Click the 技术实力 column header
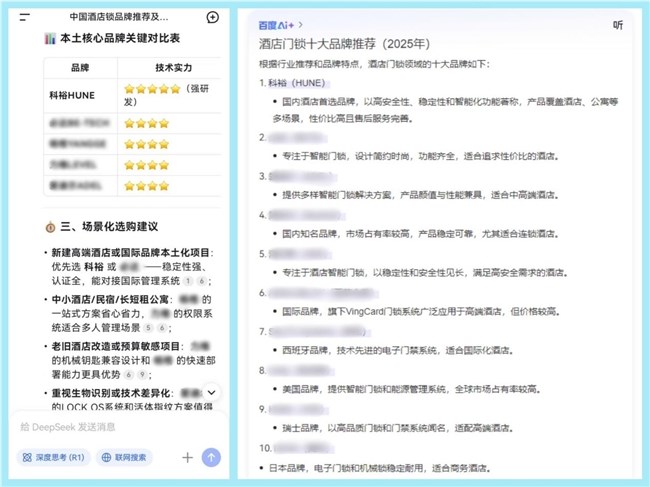The width and height of the screenshot is (650, 487). (173, 68)
